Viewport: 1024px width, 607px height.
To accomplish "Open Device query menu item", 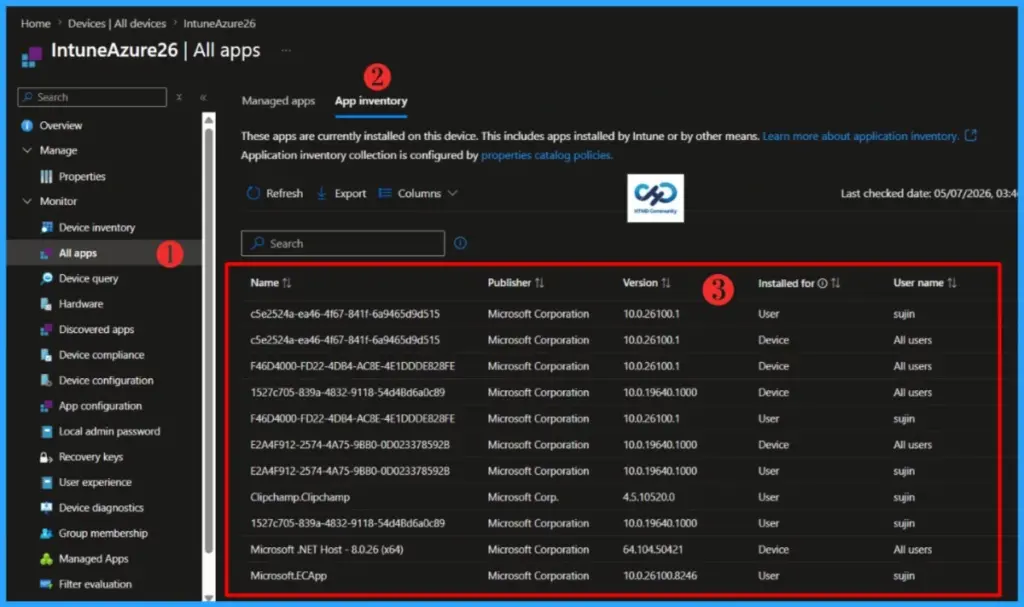I will click(88, 278).
